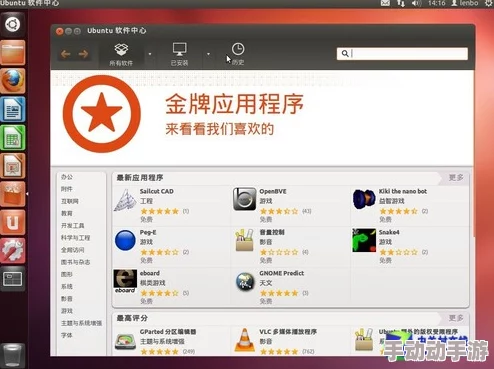Click the GParted 分区编辑器 title
Screen dimensions: 494x369
(168, 332)
